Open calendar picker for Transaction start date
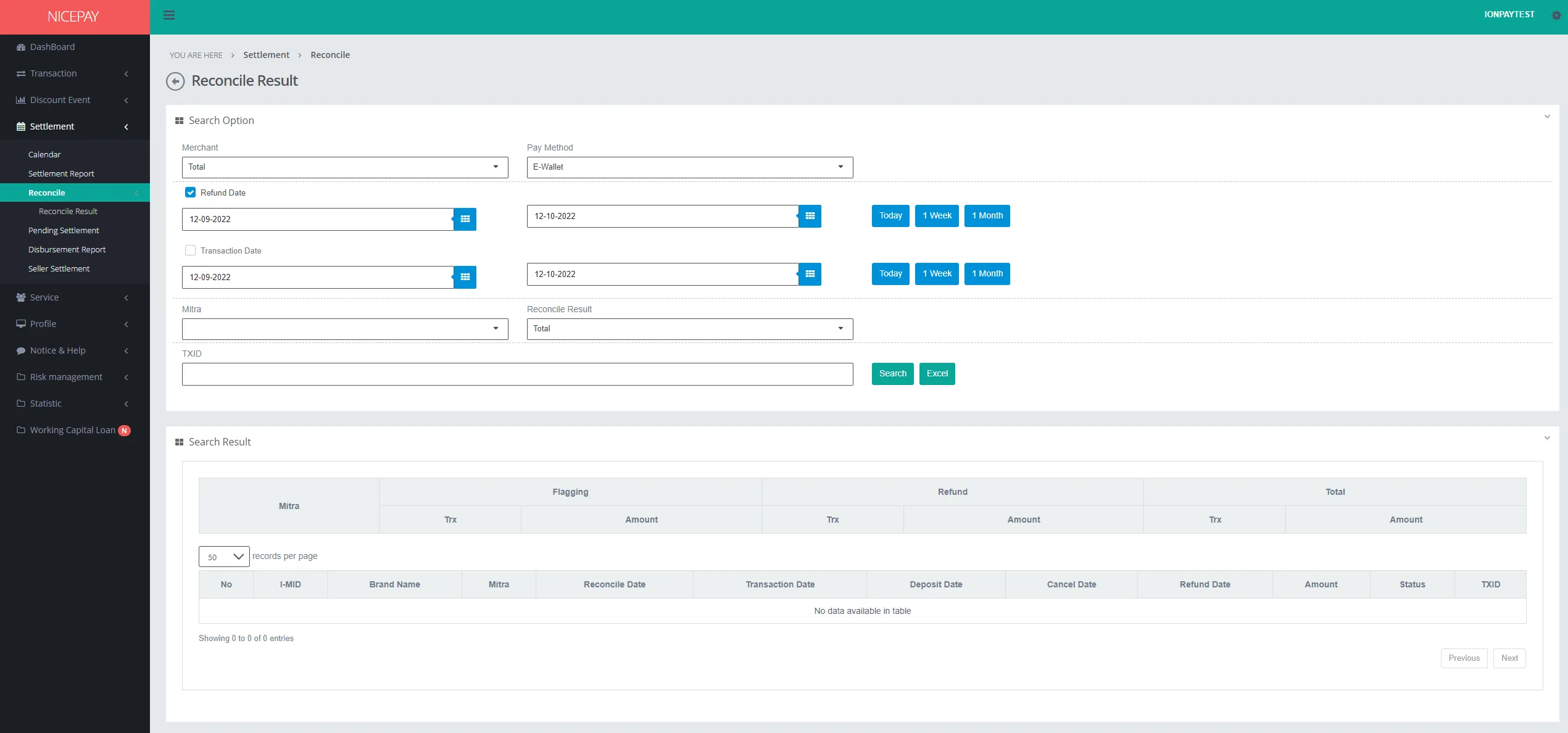 click(x=465, y=277)
